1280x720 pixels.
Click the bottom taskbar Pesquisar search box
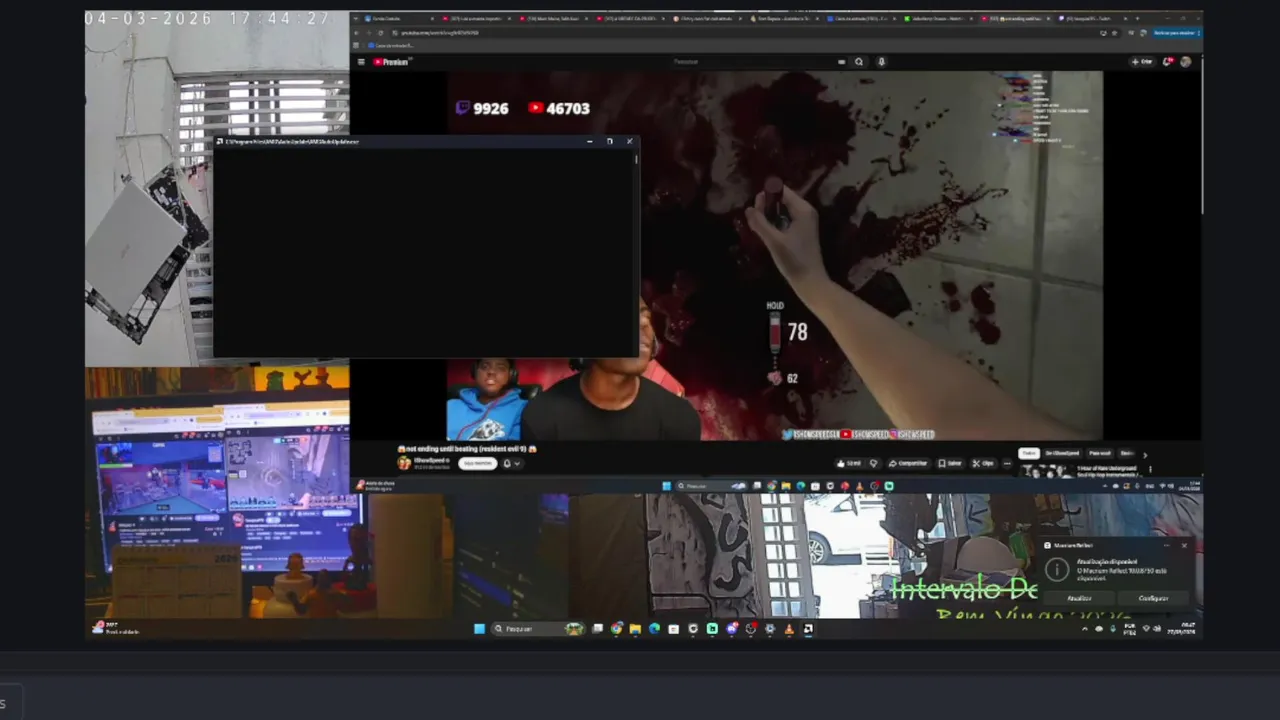click(538, 629)
